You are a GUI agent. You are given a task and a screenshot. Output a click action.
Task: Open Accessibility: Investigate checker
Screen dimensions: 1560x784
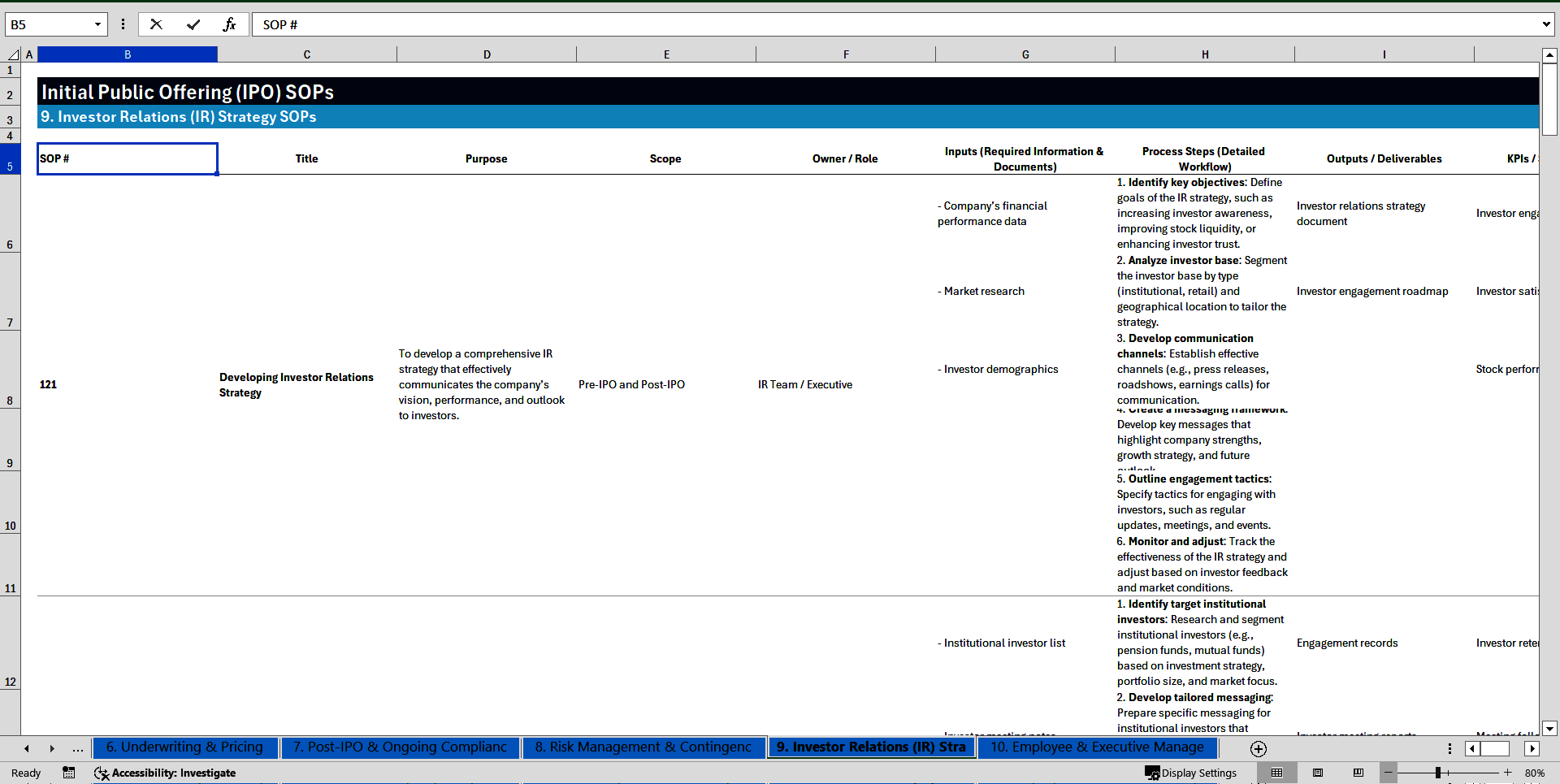[x=165, y=773]
